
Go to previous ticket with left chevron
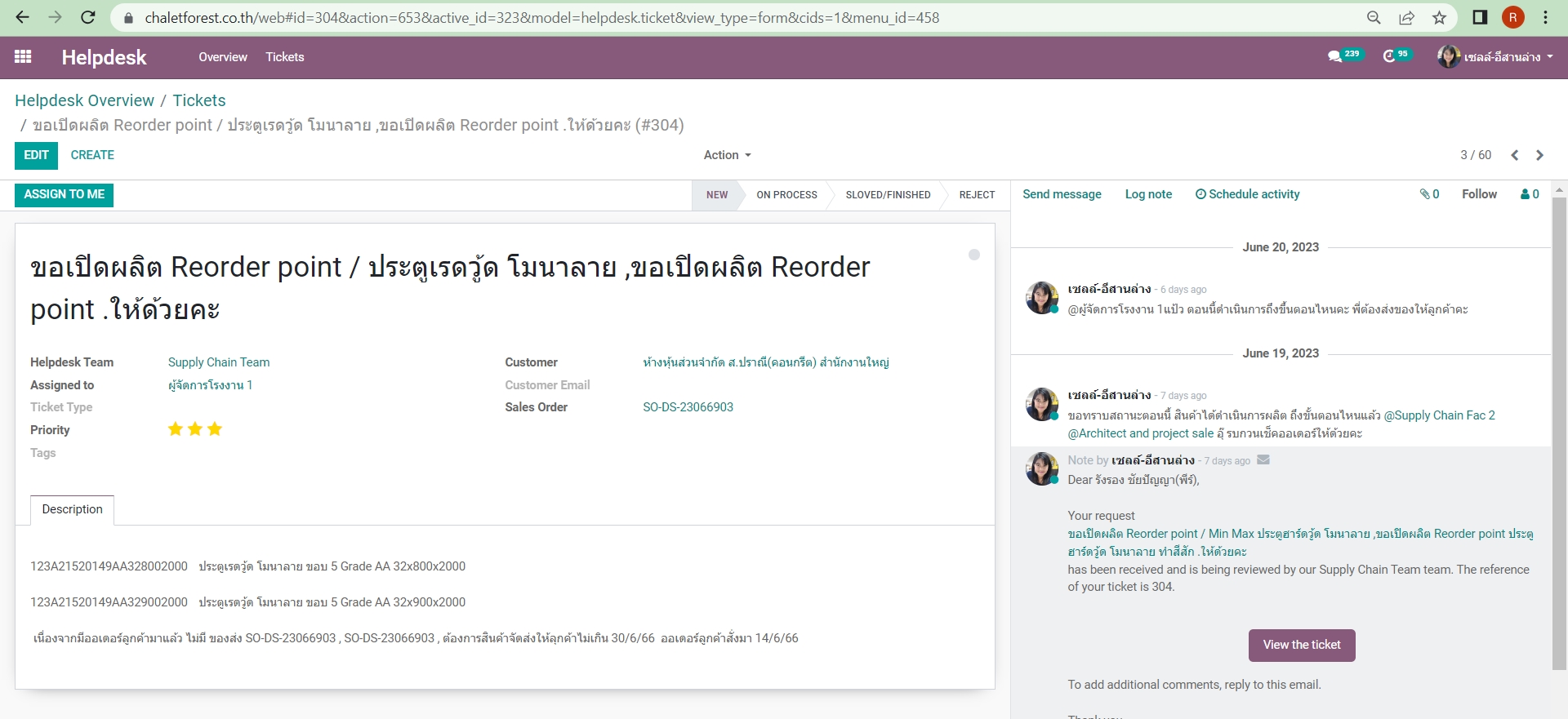(1514, 155)
